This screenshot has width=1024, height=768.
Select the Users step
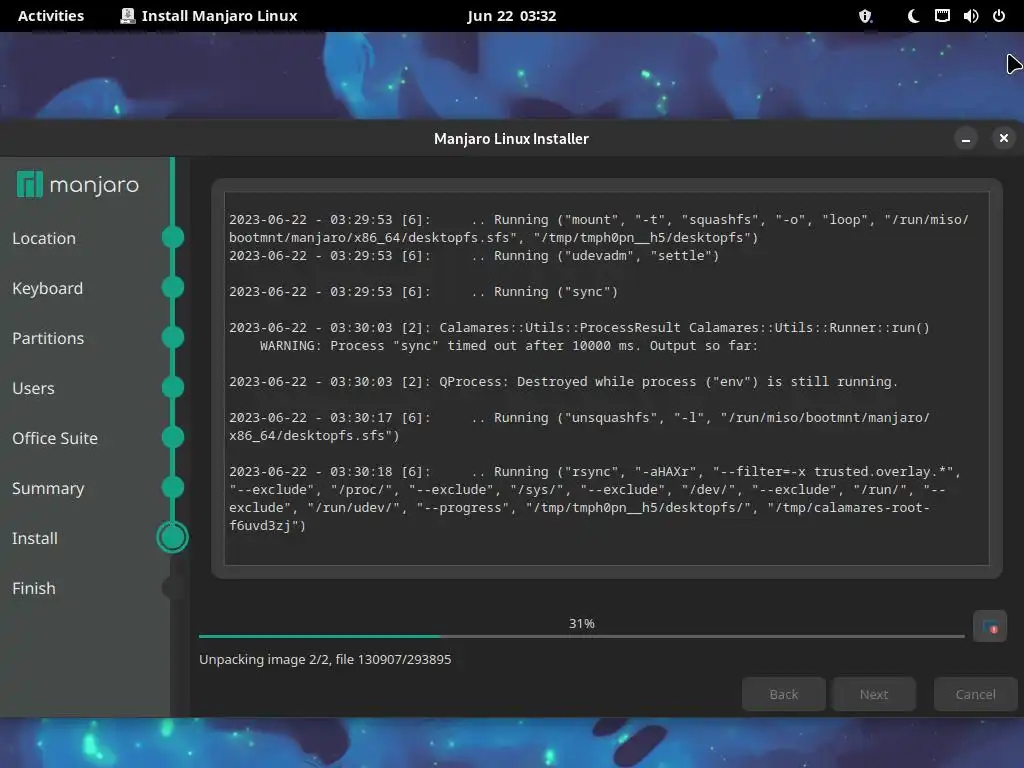(x=33, y=388)
